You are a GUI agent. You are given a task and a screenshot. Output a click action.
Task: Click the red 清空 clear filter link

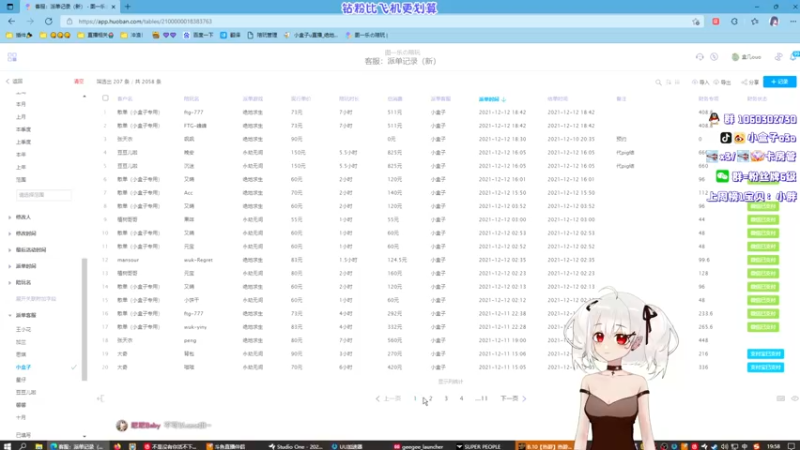(79, 82)
